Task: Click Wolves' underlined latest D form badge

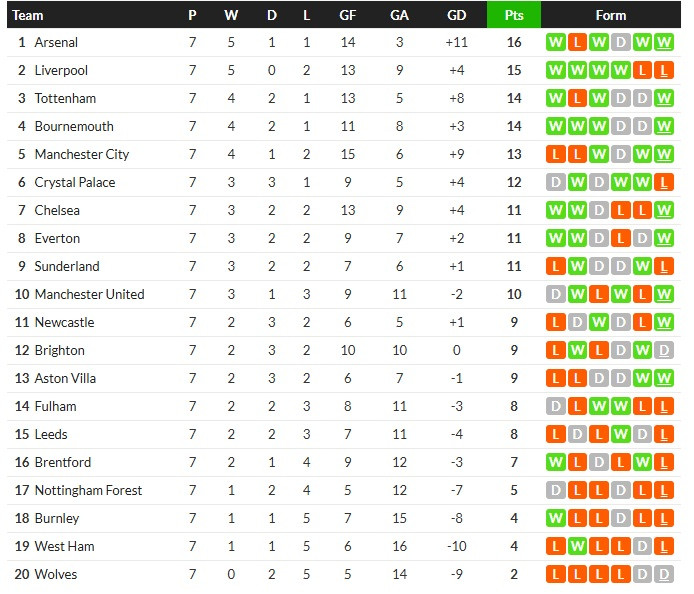Action: [665, 575]
